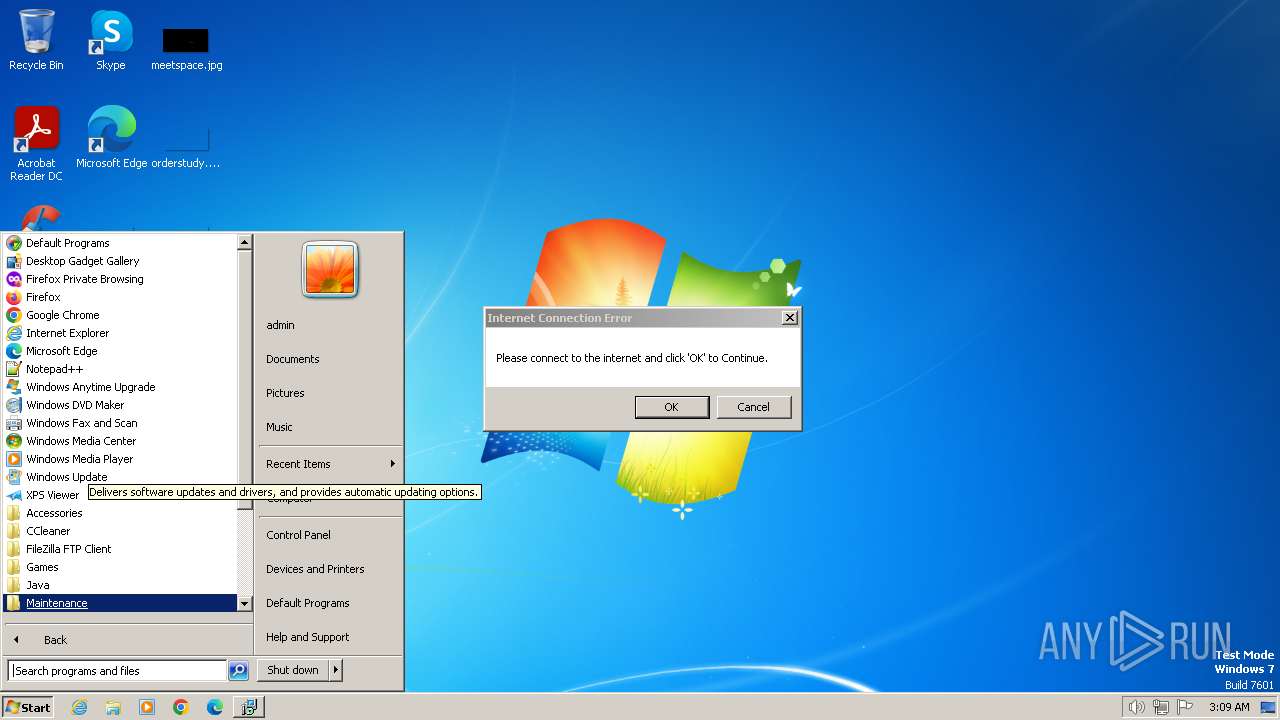
Task: Open Windows Update entry
Action: click(x=120, y=477)
